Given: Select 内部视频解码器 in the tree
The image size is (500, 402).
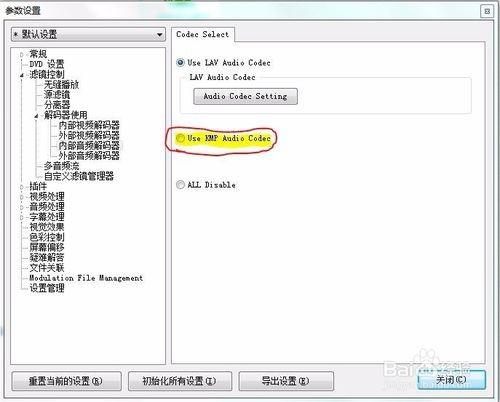Looking at the screenshot, I should pos(89,125).
